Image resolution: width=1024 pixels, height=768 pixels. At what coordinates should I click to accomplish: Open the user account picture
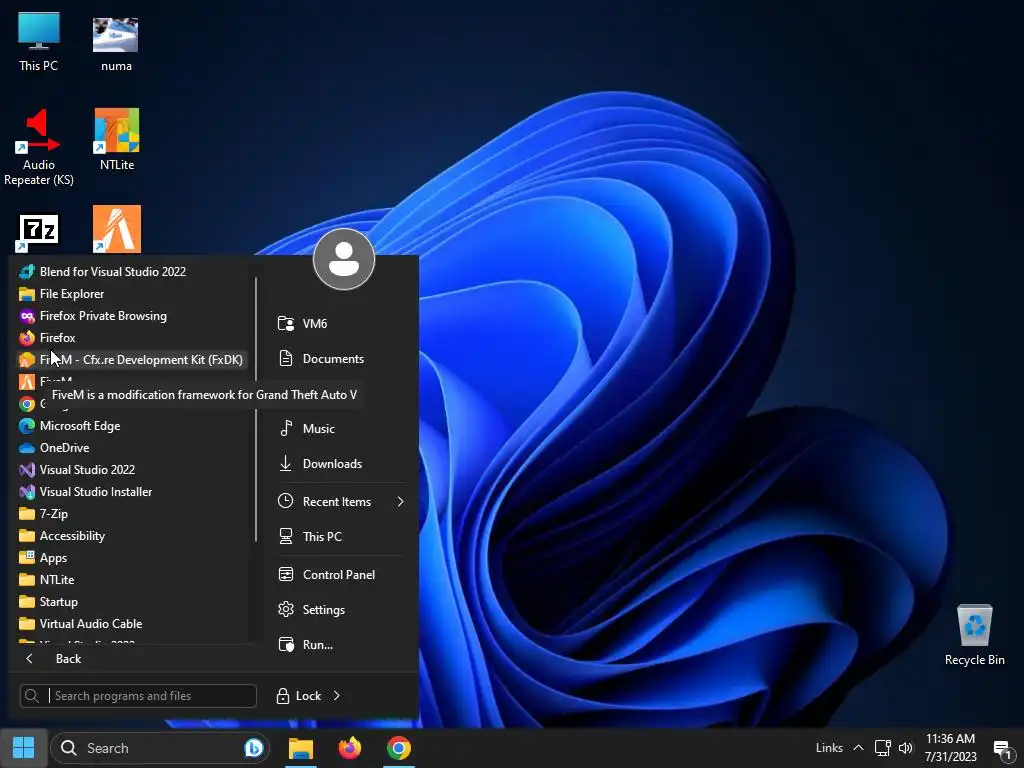[344, 259]
